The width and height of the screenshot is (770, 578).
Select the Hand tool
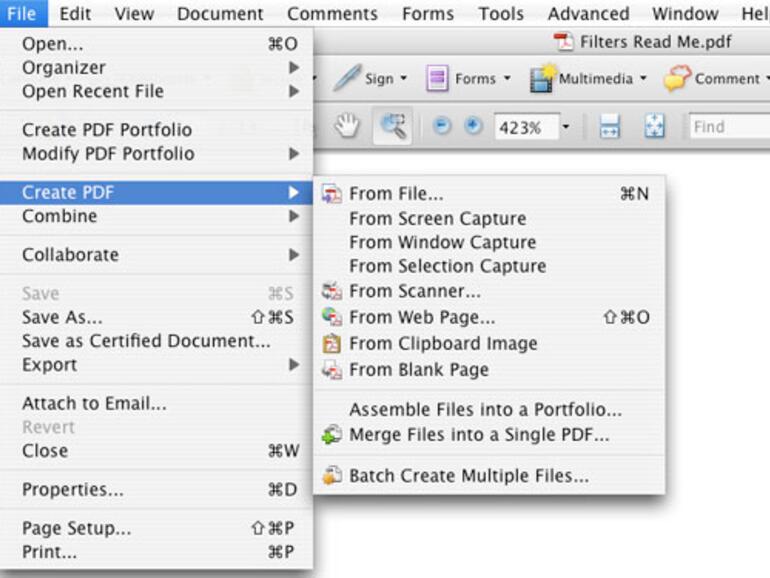point(346,127)
